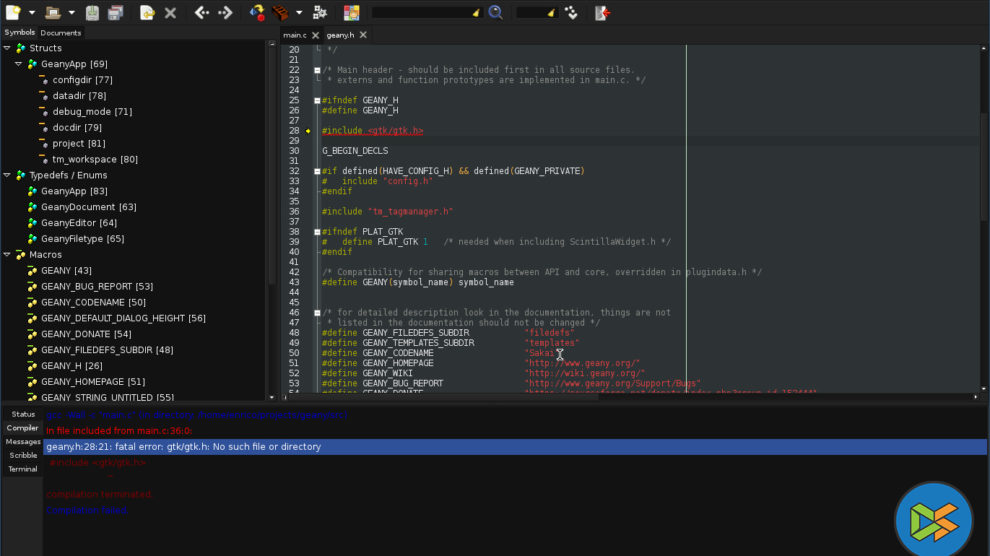Compile the current file via toolbar

257,13
